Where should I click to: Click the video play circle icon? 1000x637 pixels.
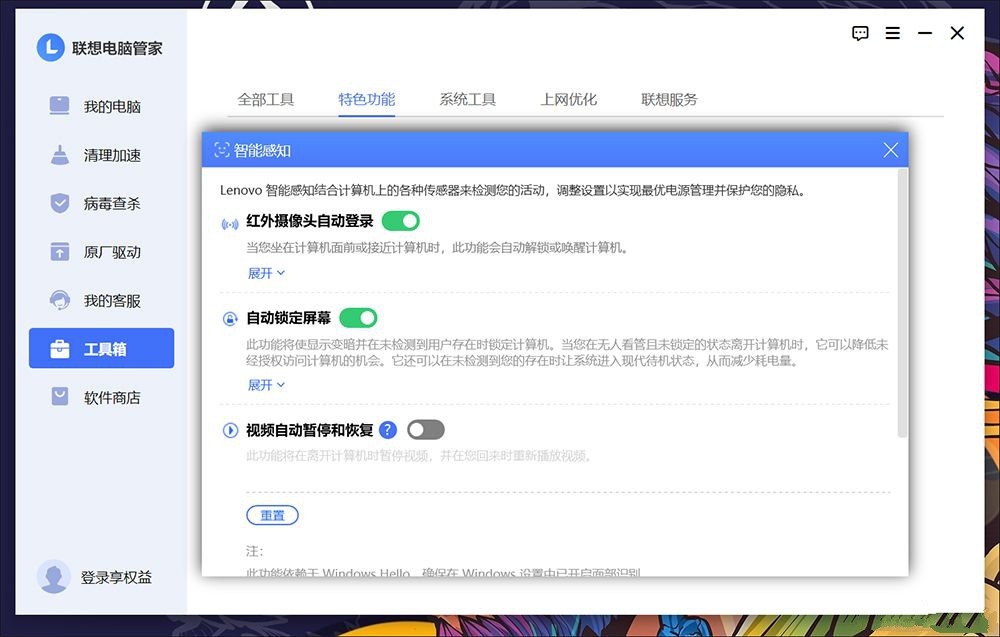pos(230,430)
